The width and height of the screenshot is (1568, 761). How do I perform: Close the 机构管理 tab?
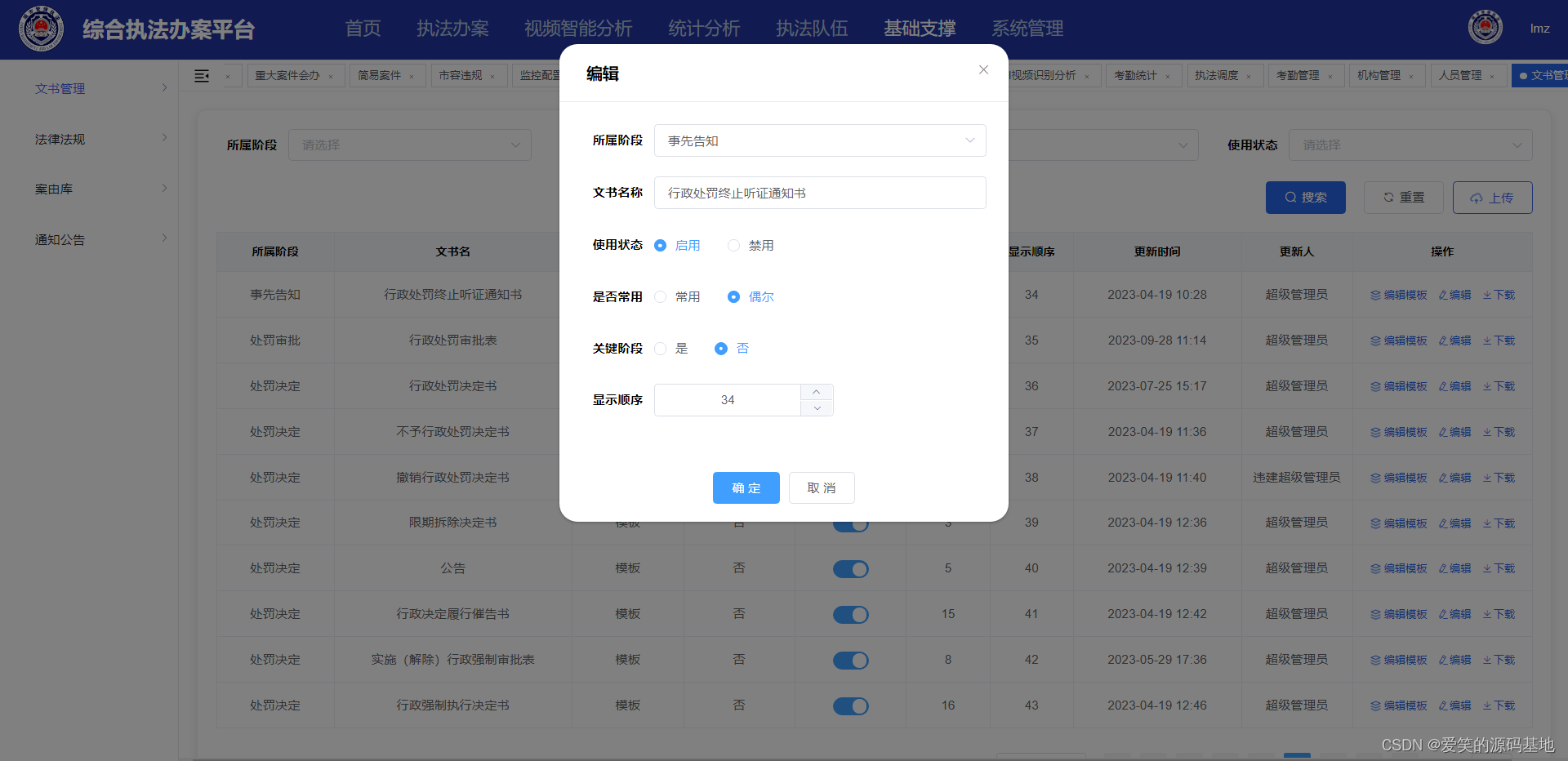tap(1411, 76)
